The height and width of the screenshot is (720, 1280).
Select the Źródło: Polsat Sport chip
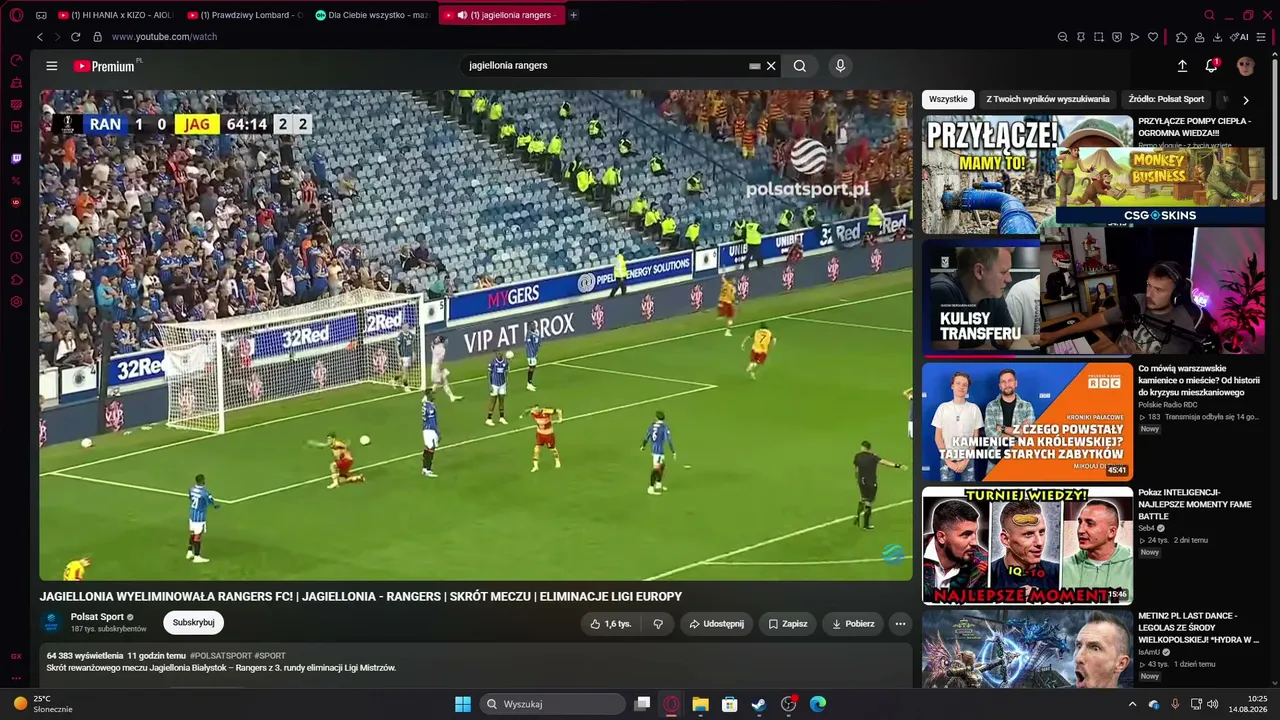coord(1166,100)
